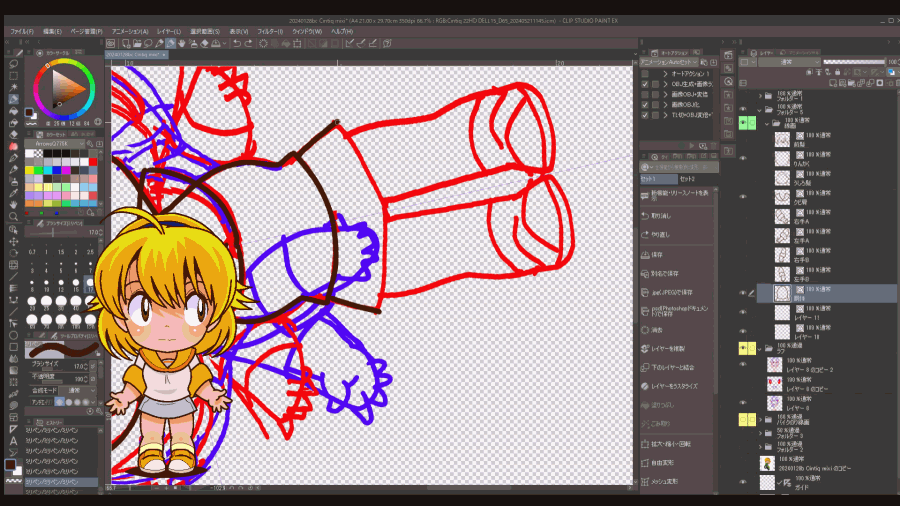Collapse the フォルダー 5 layer folder

pyautogui.click(x=760, y=110)
